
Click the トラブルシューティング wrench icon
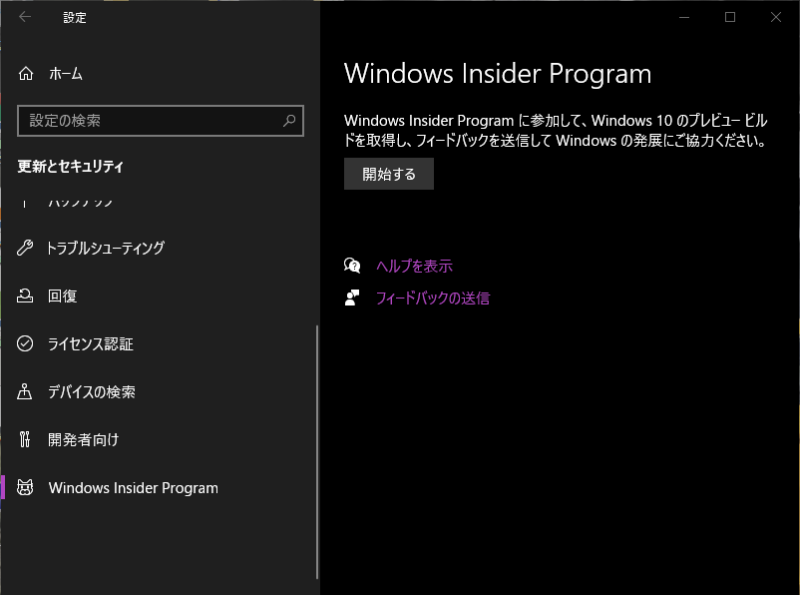pos(25,248)
